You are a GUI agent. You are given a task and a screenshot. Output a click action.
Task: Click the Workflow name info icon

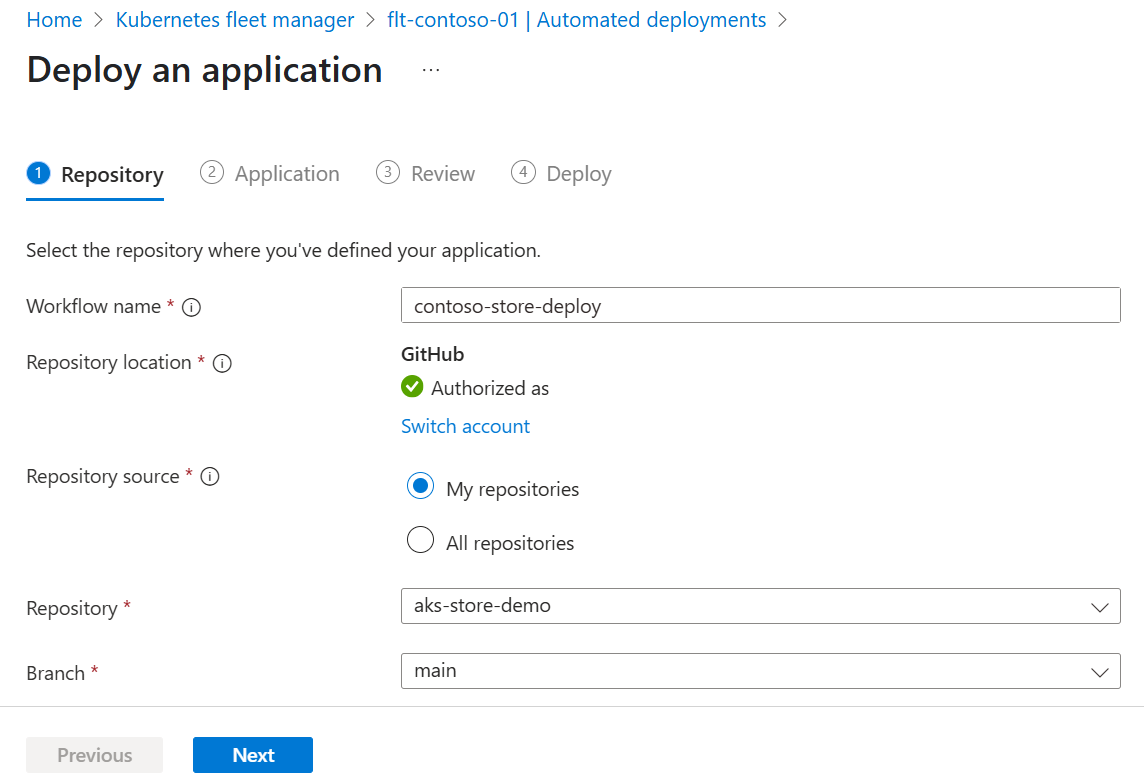click(x=192, y=308)
